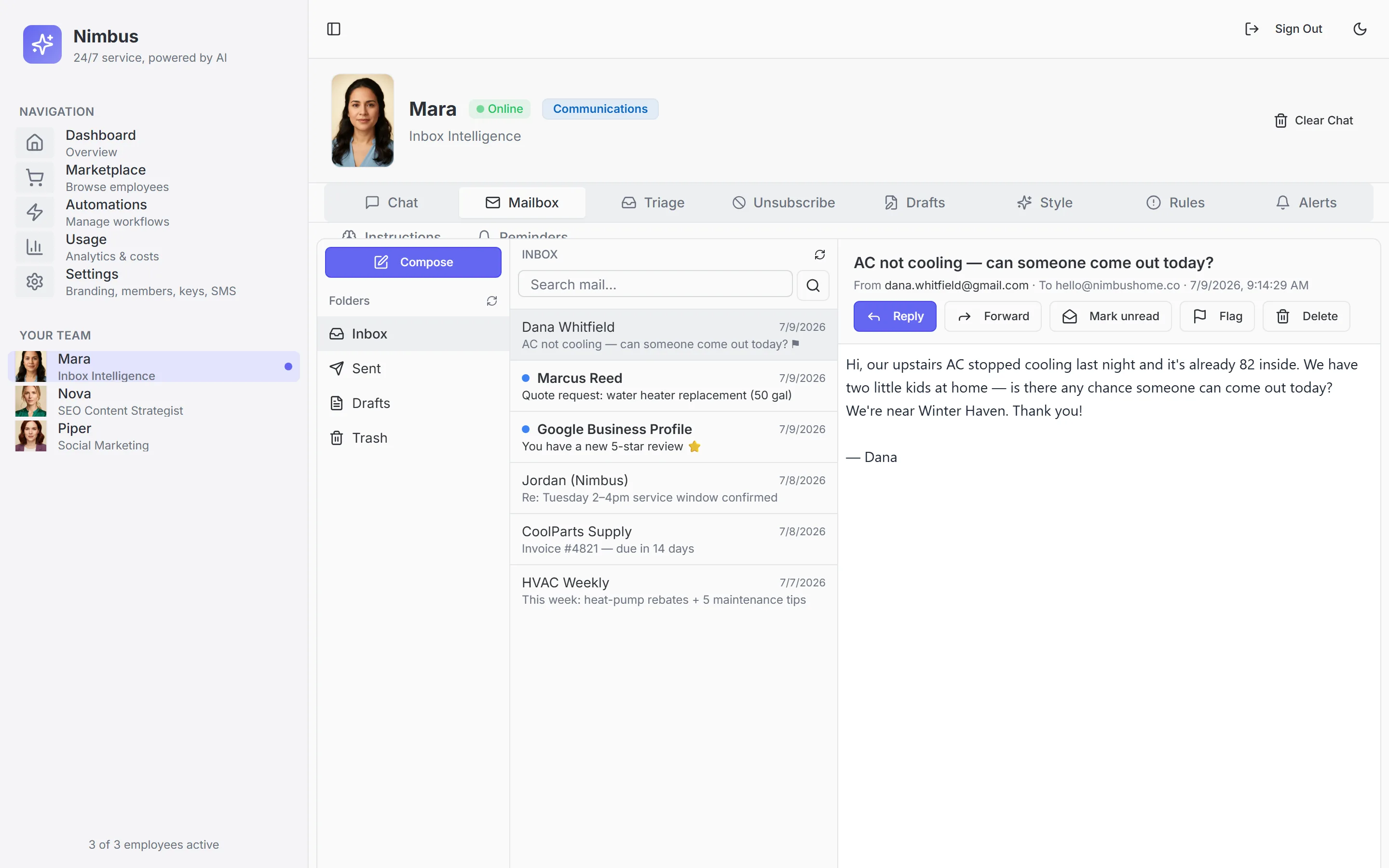Switch to dark mode moon icon
The image size is (1389, 868).
coord(1360,29)
